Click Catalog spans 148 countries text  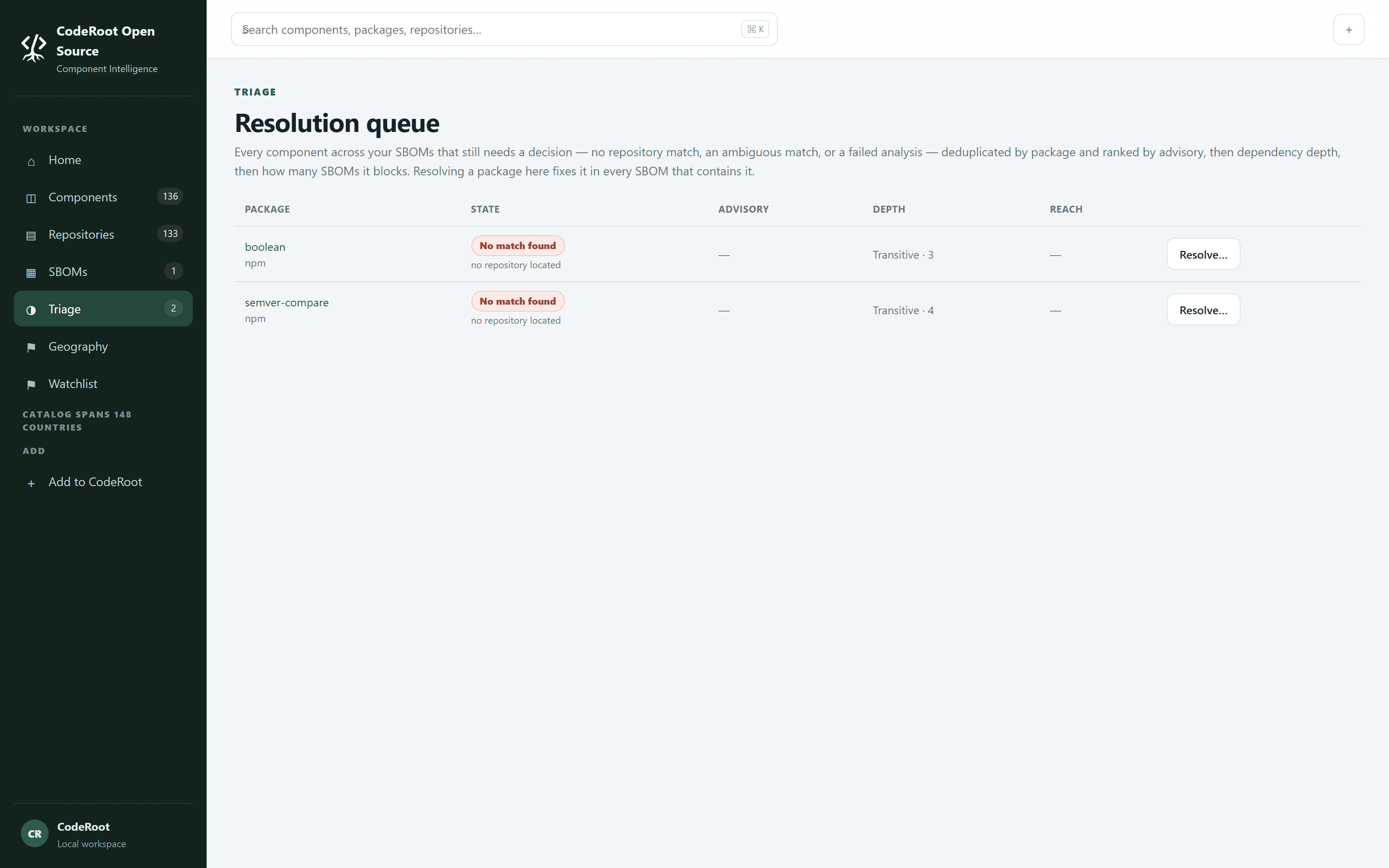[77, 421]
